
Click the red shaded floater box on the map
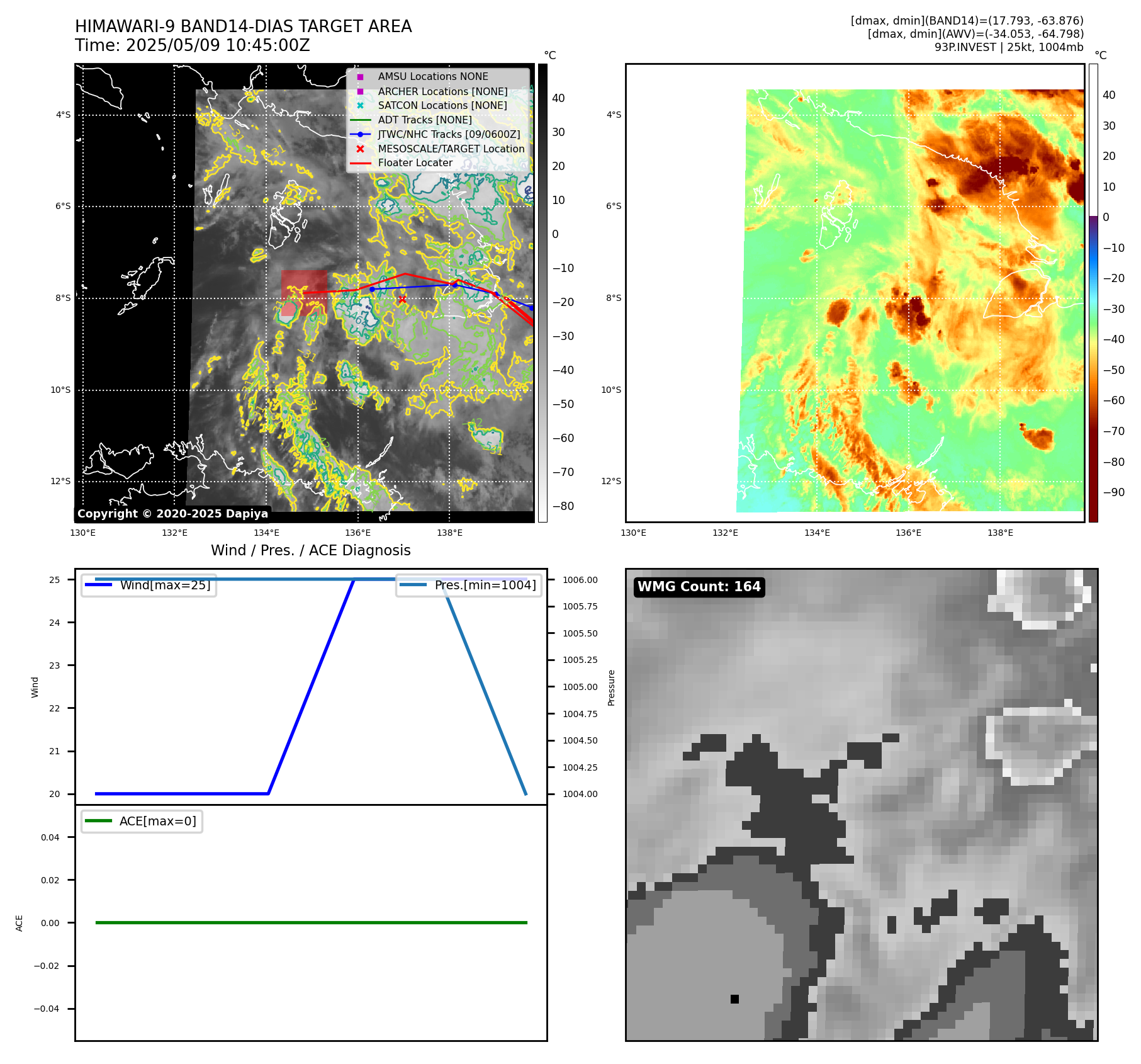[x=304, y=293]
